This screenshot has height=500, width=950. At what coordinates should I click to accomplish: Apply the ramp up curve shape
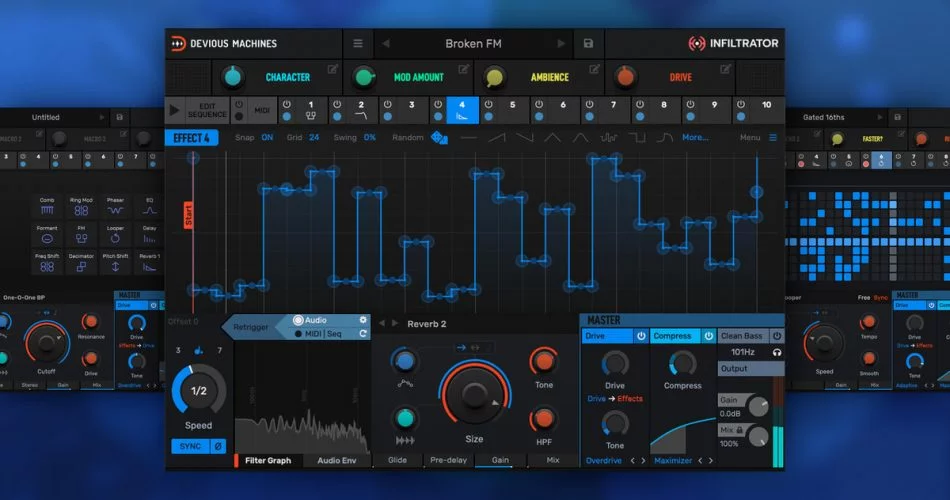pos(497,138)
